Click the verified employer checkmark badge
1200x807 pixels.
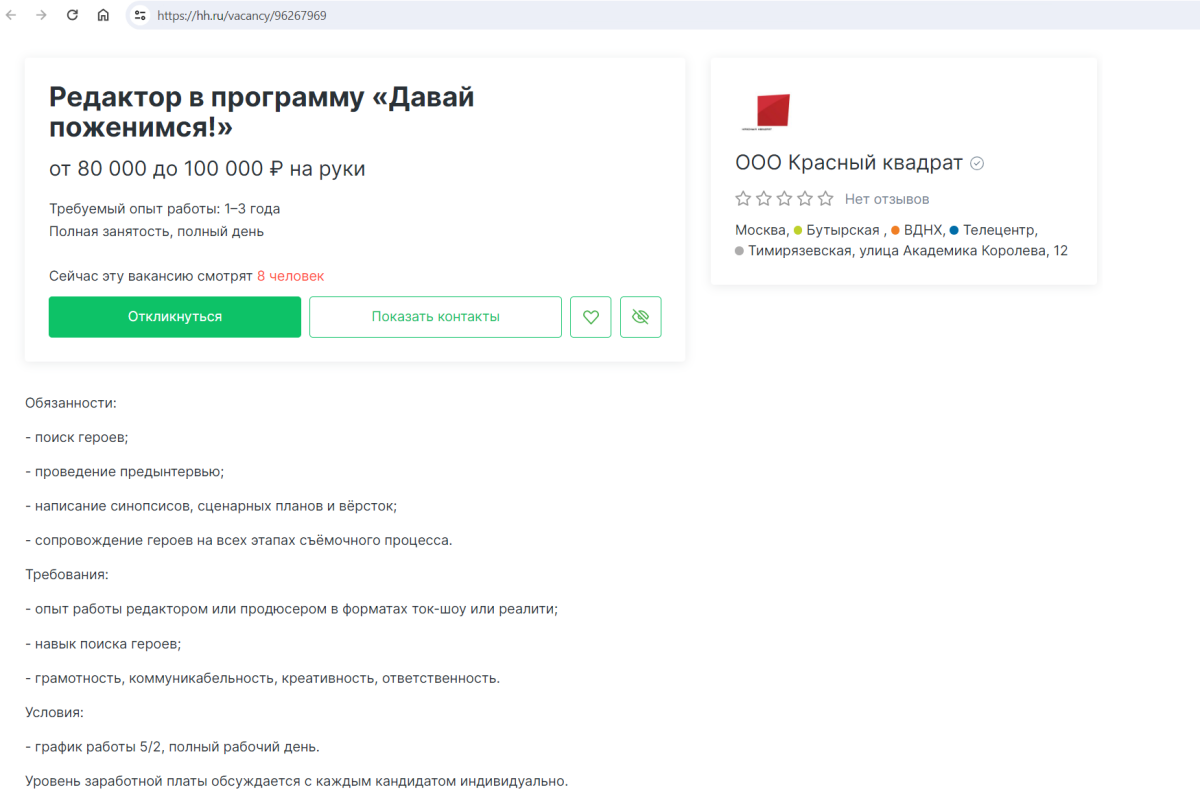click(977, 164)
